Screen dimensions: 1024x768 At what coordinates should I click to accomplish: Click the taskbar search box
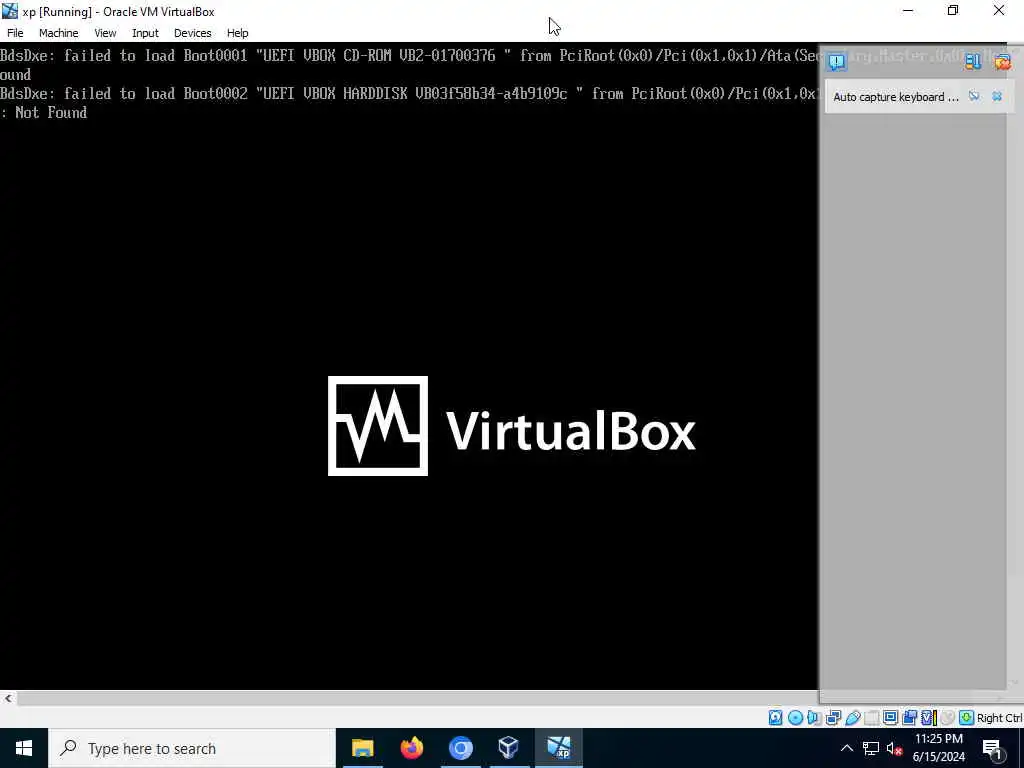(x=192, y=748)
